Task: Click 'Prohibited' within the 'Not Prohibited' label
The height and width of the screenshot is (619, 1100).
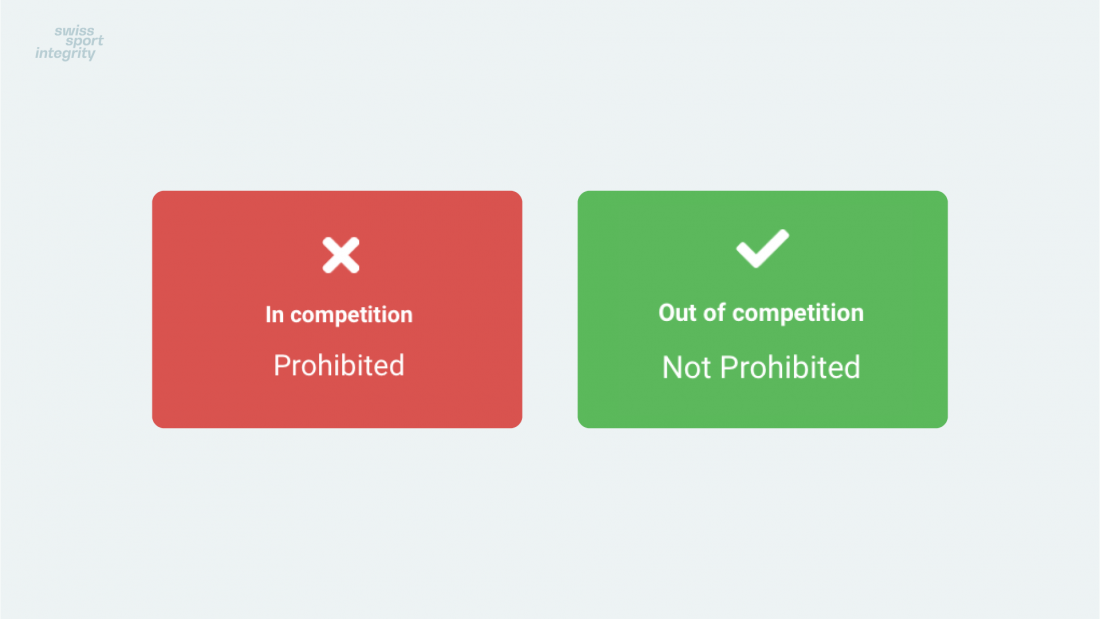Action: tap(791, 368)
